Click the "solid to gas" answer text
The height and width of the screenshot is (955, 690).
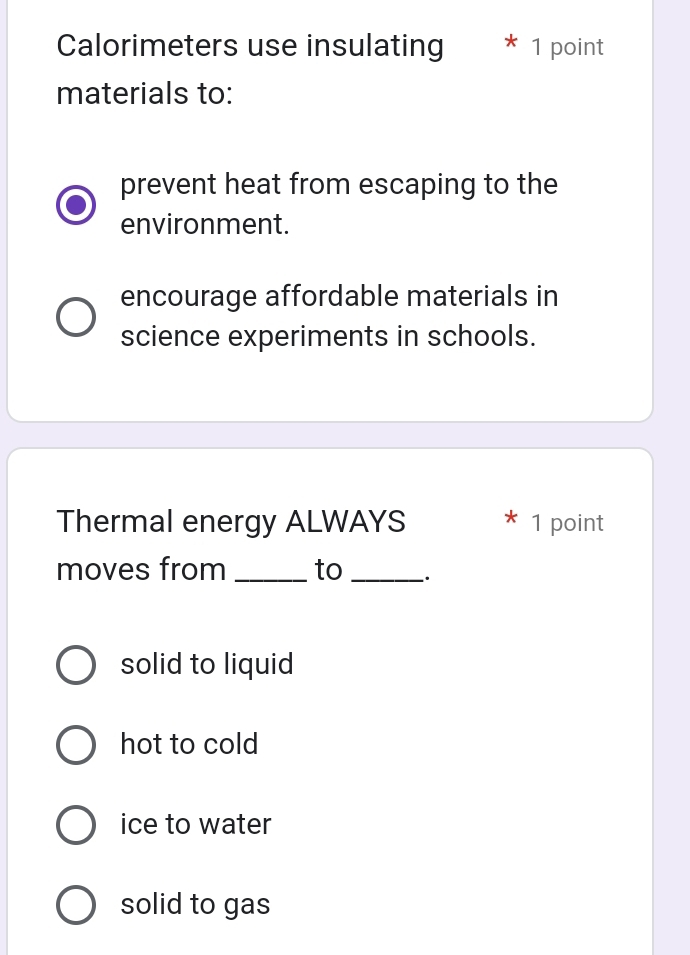click(195, 905)
